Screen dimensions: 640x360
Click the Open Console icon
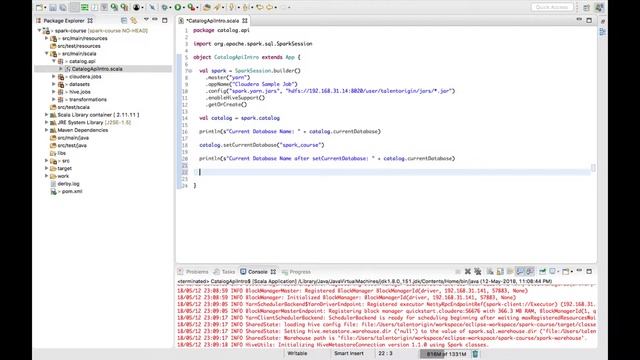[x=566, y=271]
